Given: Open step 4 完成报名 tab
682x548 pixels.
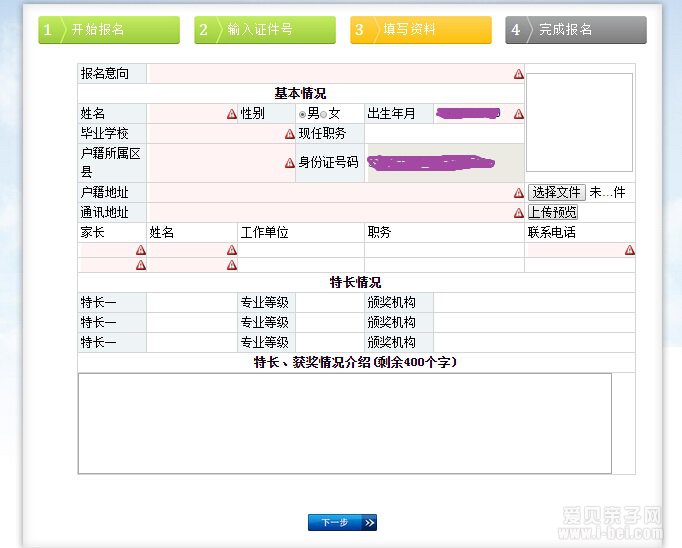Looking at the screenshot, I should coord(576,30).
